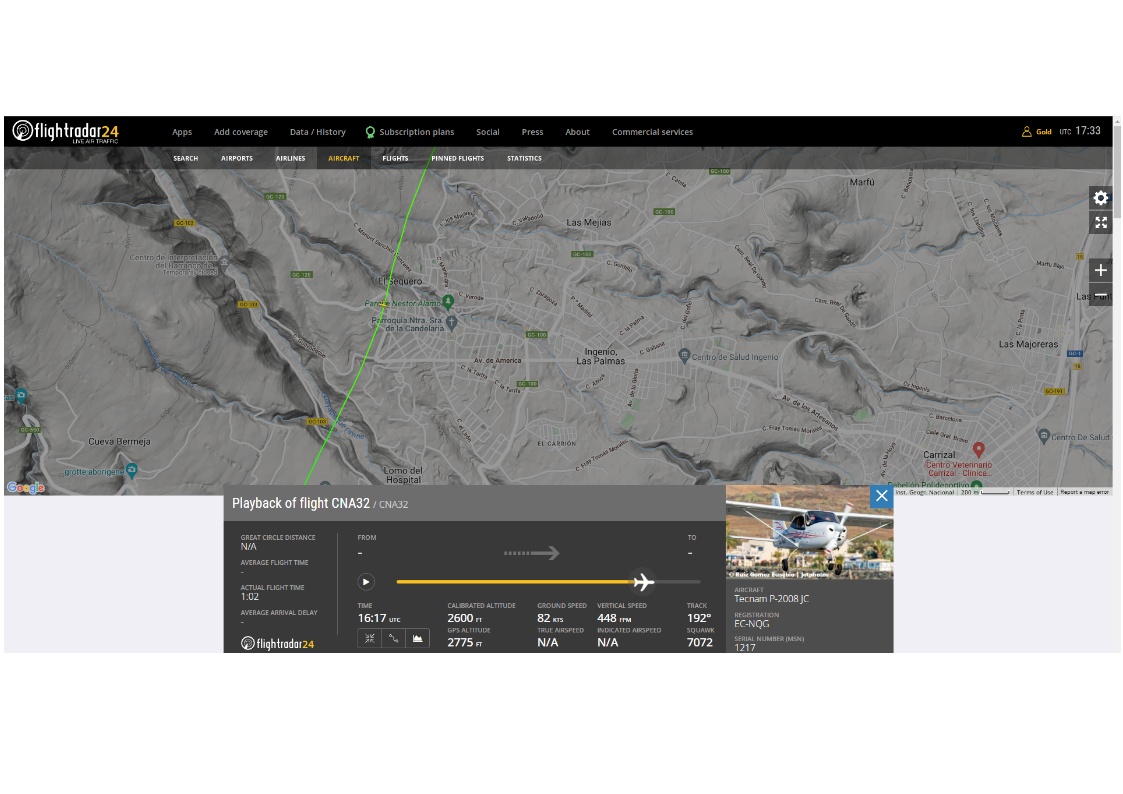The height and width of the screenshot is (794, 1123).
Task: Click the Parroquia Ntra. Sra. church marker
Action: click(x=451, y=323)
